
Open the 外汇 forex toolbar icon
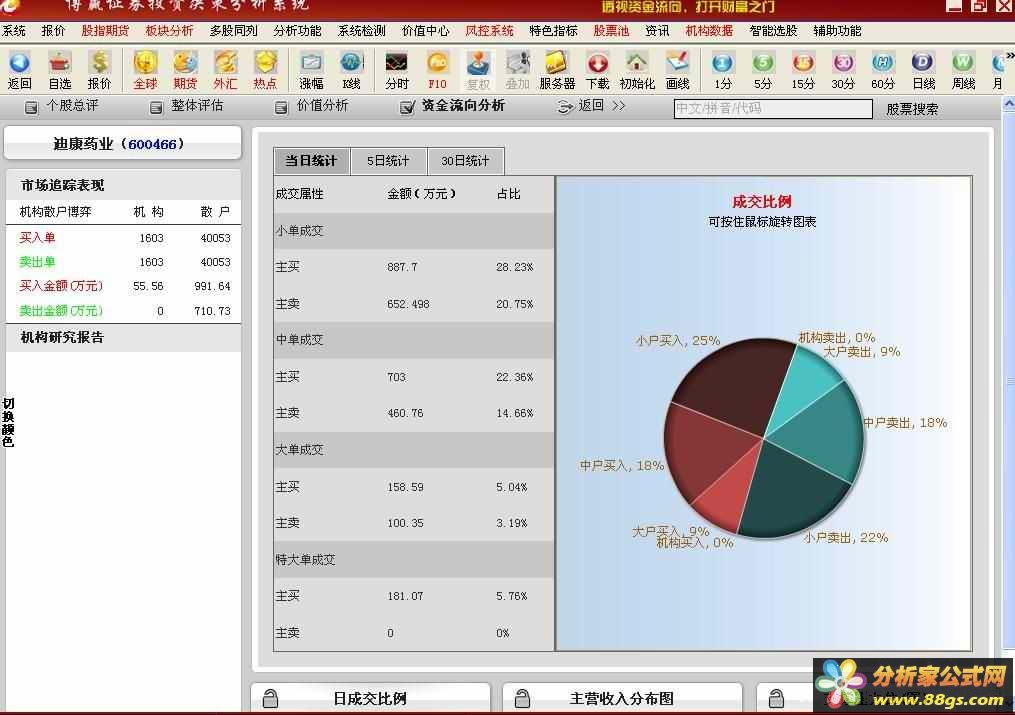(225, 71)
